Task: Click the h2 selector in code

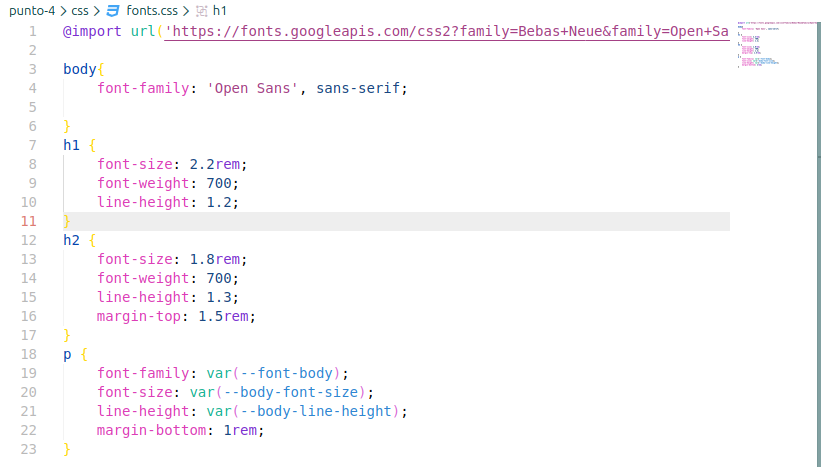Action: (71, 240)
